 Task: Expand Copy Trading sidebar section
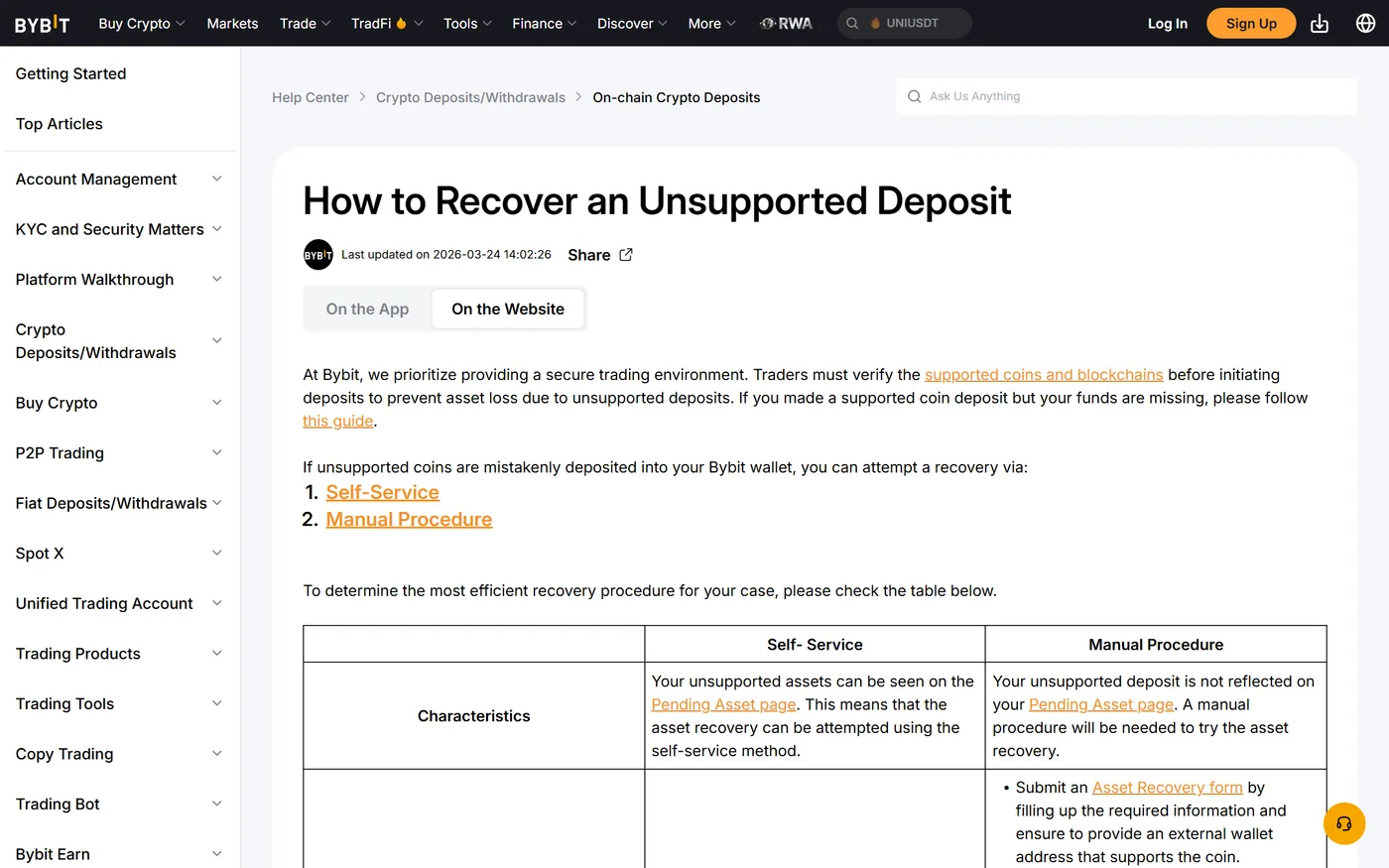(x=119, y=754)
